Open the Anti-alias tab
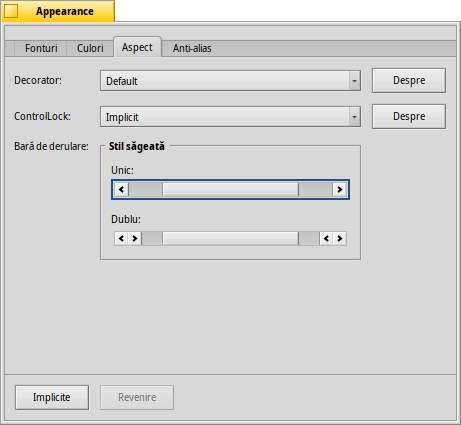Screen dimensions: 461x425 click(192, 48)
